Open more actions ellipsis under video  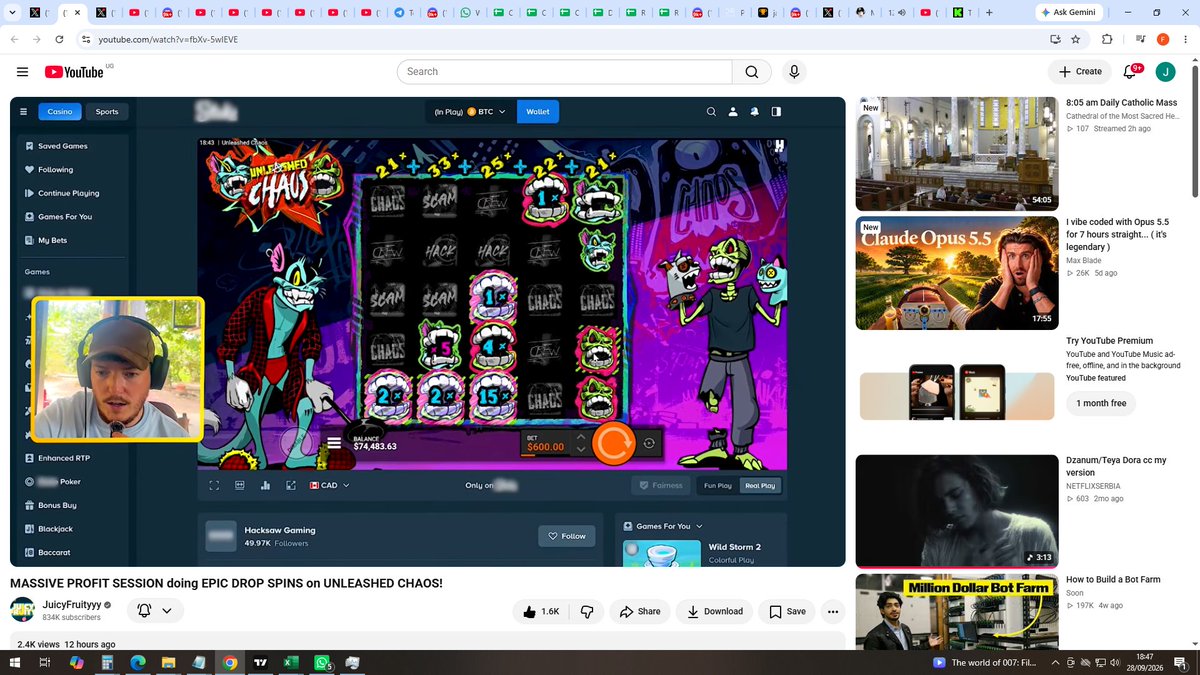click(832, 611)
